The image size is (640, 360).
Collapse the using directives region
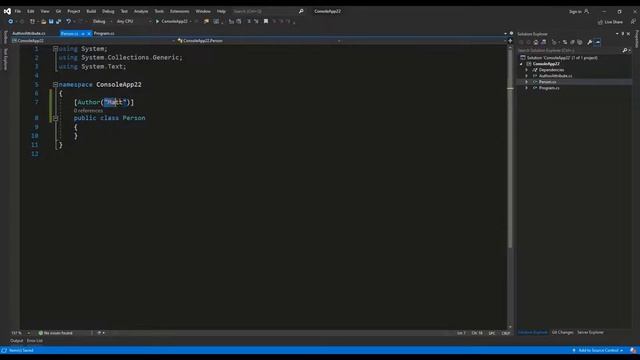(x=56, y=49)
